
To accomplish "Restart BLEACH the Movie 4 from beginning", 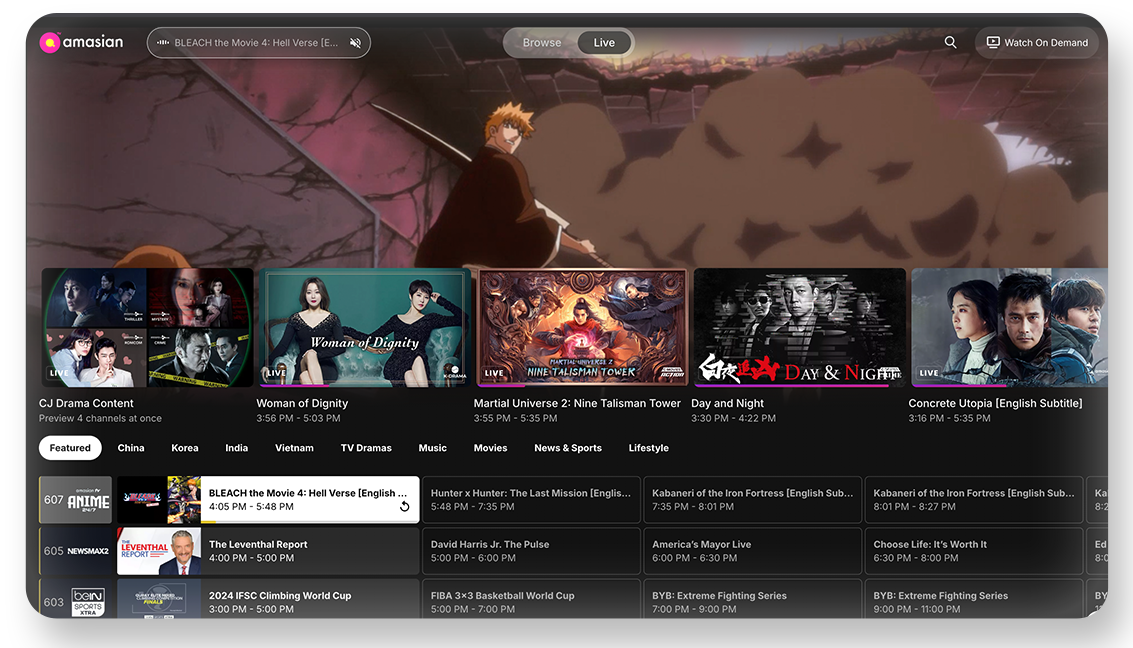I will [405, 506].
